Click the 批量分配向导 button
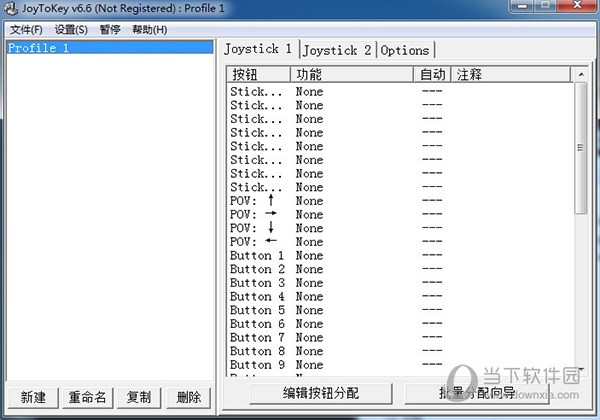Screen dimensions: 600x420 (x=477, y=393)
